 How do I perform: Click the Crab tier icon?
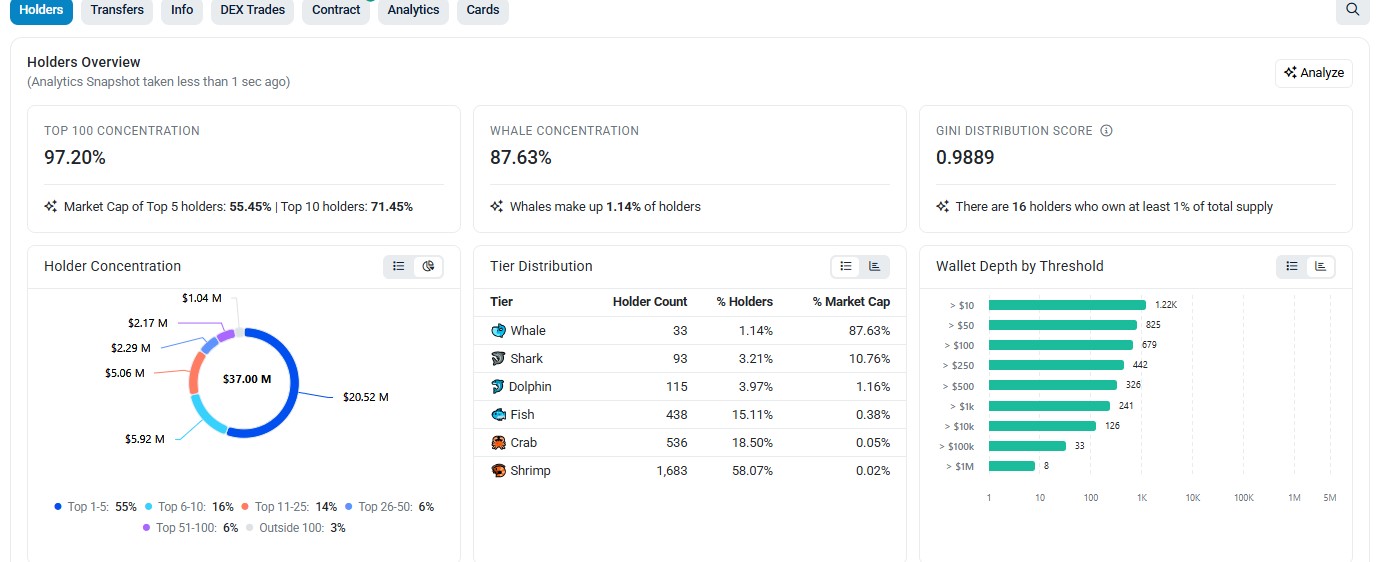(x=499, y=443)
